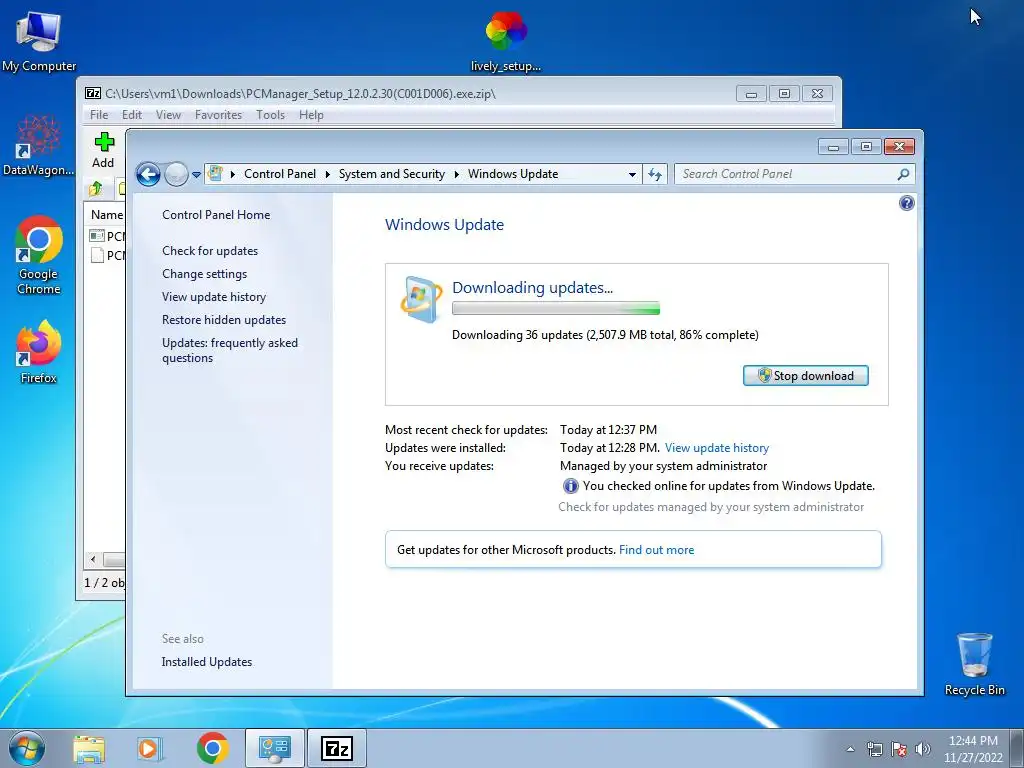Open Favorites menu in 7-Zip window
The height and width of the screenshot is (768, 1024).
(x=218, y=115)
